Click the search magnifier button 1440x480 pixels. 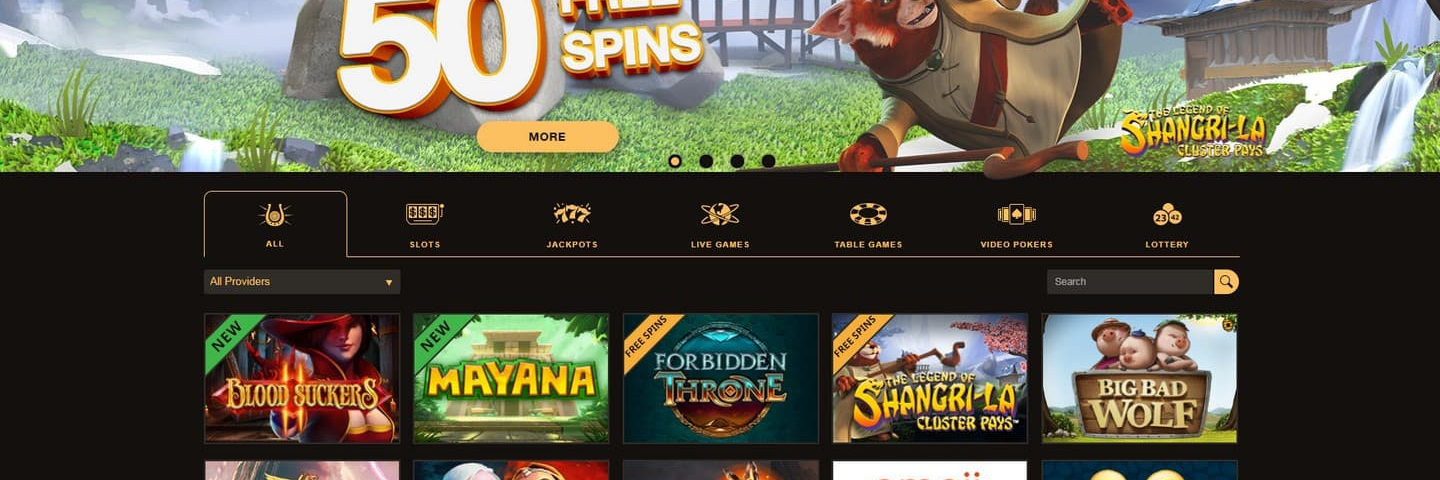1227,282
